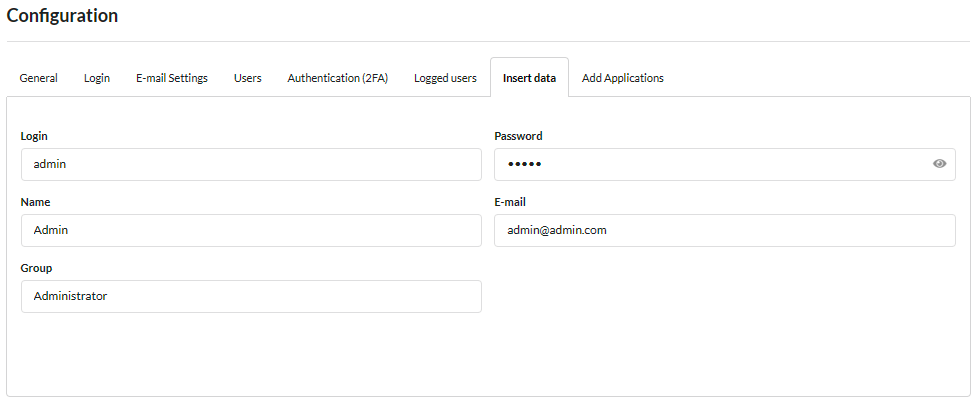The width and height of the screenshot is (980, 403).
Task: Click the Name field containing Admin
Action: [x=250, y=230]
